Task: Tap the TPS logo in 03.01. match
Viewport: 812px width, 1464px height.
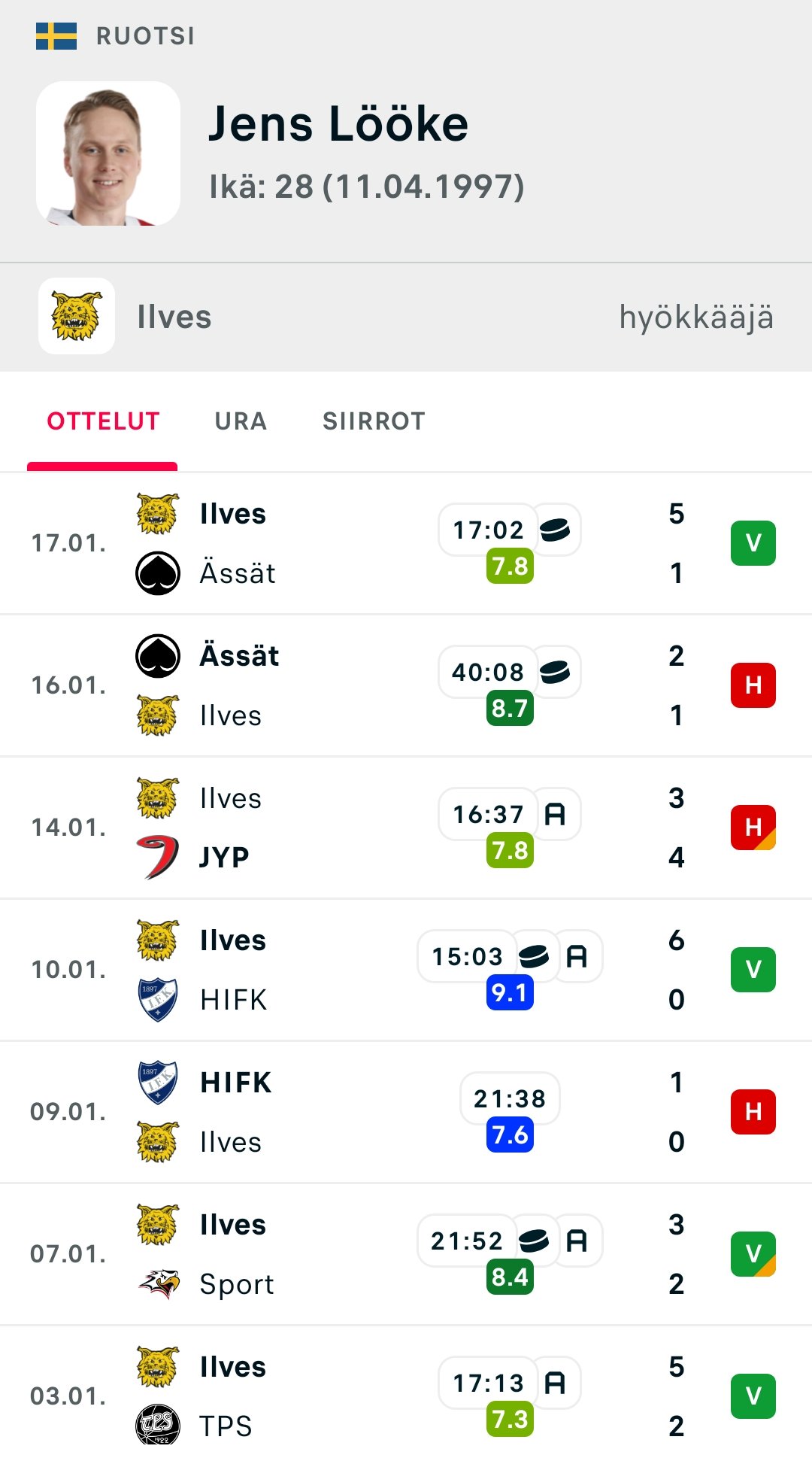Action: click(158, 1425)
